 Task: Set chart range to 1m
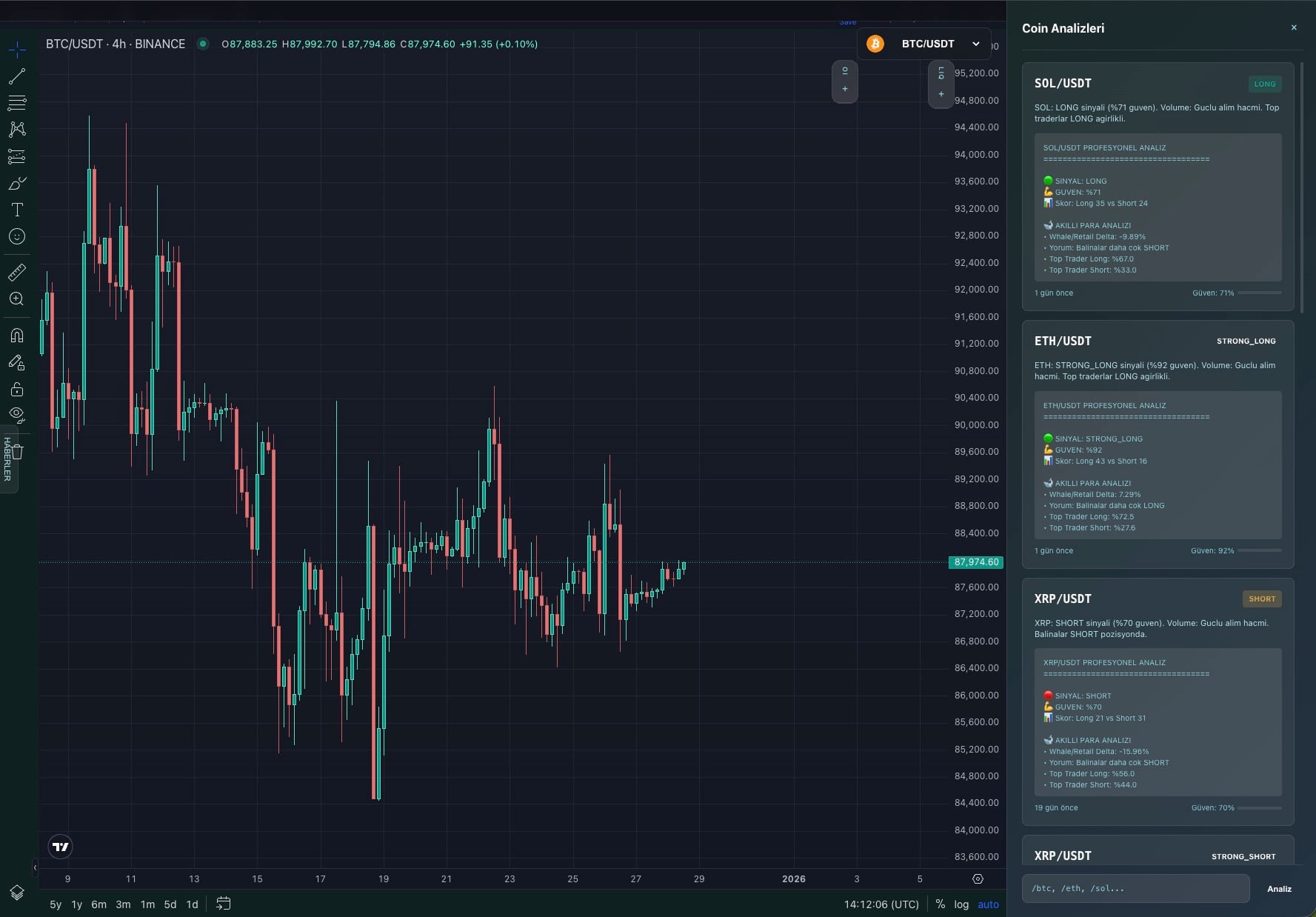(147, 904)
